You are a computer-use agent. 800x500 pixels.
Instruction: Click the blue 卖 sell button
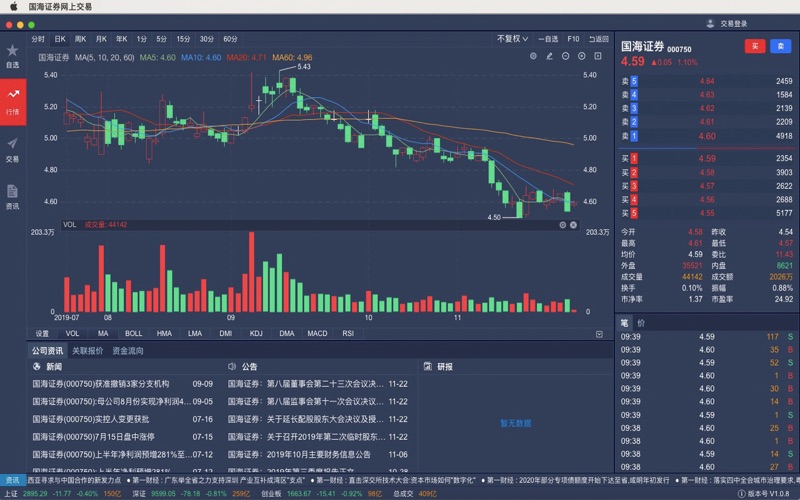[x=781, y=46]
